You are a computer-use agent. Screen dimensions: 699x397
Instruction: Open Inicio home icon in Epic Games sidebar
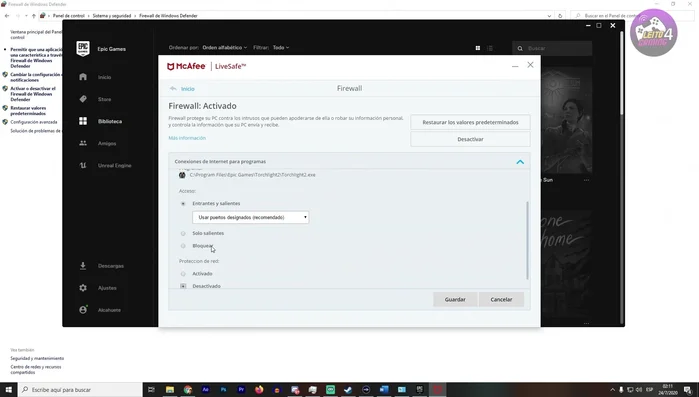click(83, 77)
